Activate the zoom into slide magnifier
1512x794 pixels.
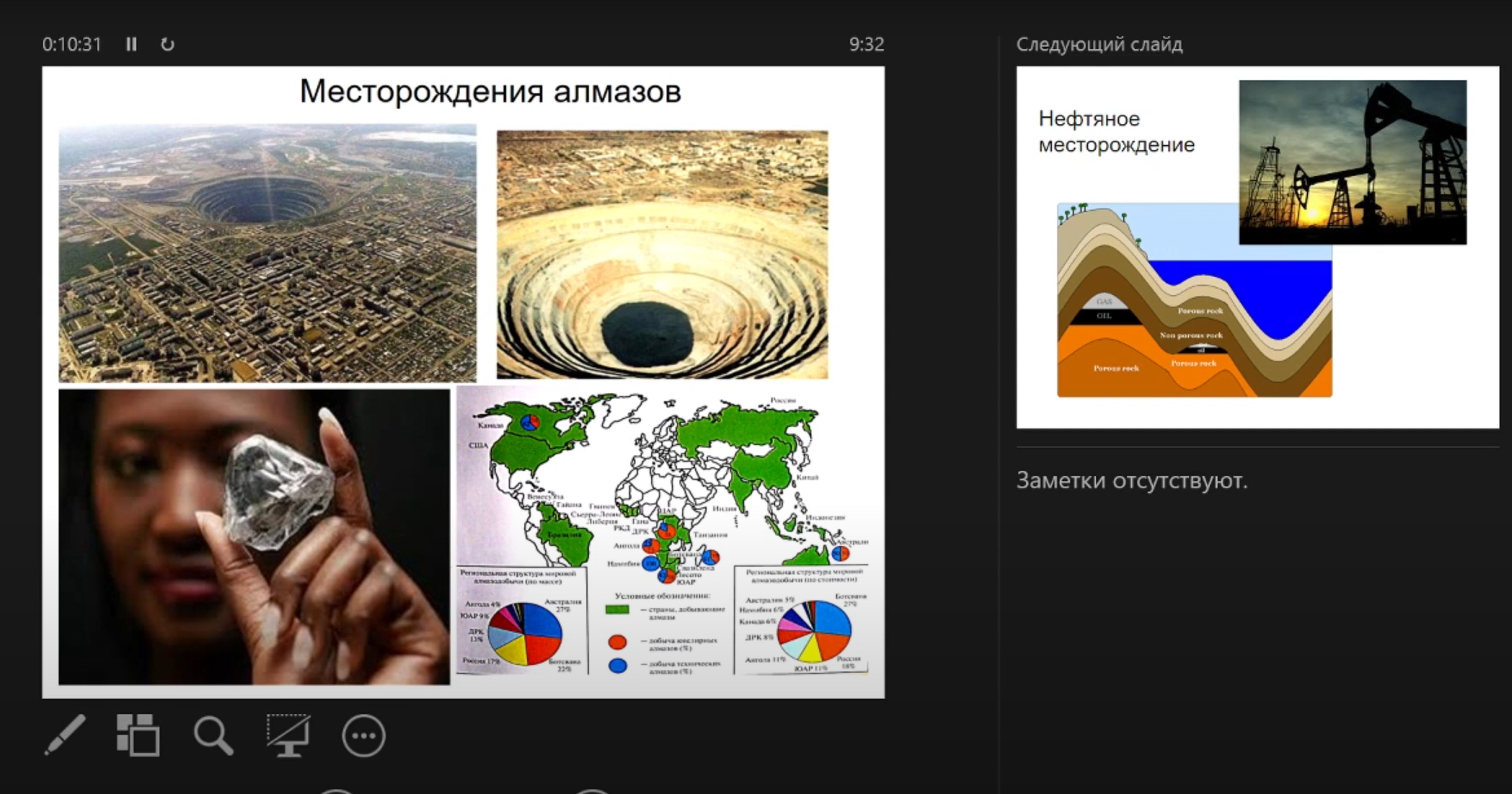tap(214, 735)
